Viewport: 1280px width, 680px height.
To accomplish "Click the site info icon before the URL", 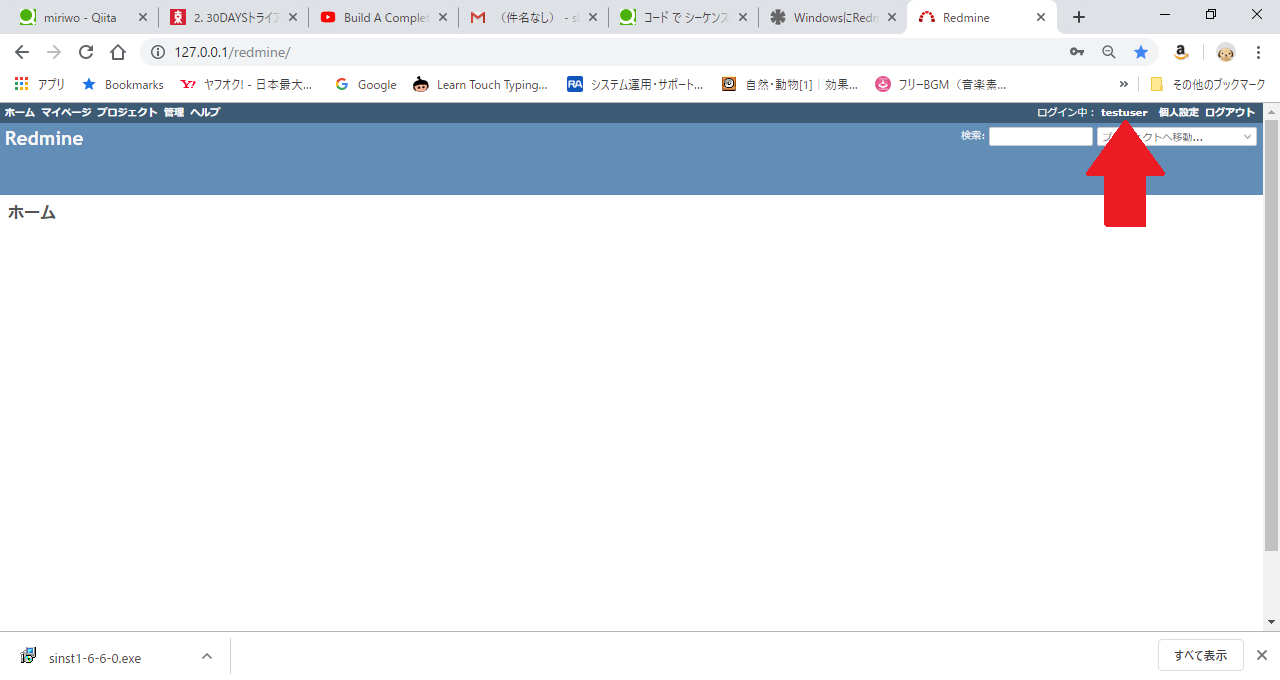I will (x=158, y=52).
